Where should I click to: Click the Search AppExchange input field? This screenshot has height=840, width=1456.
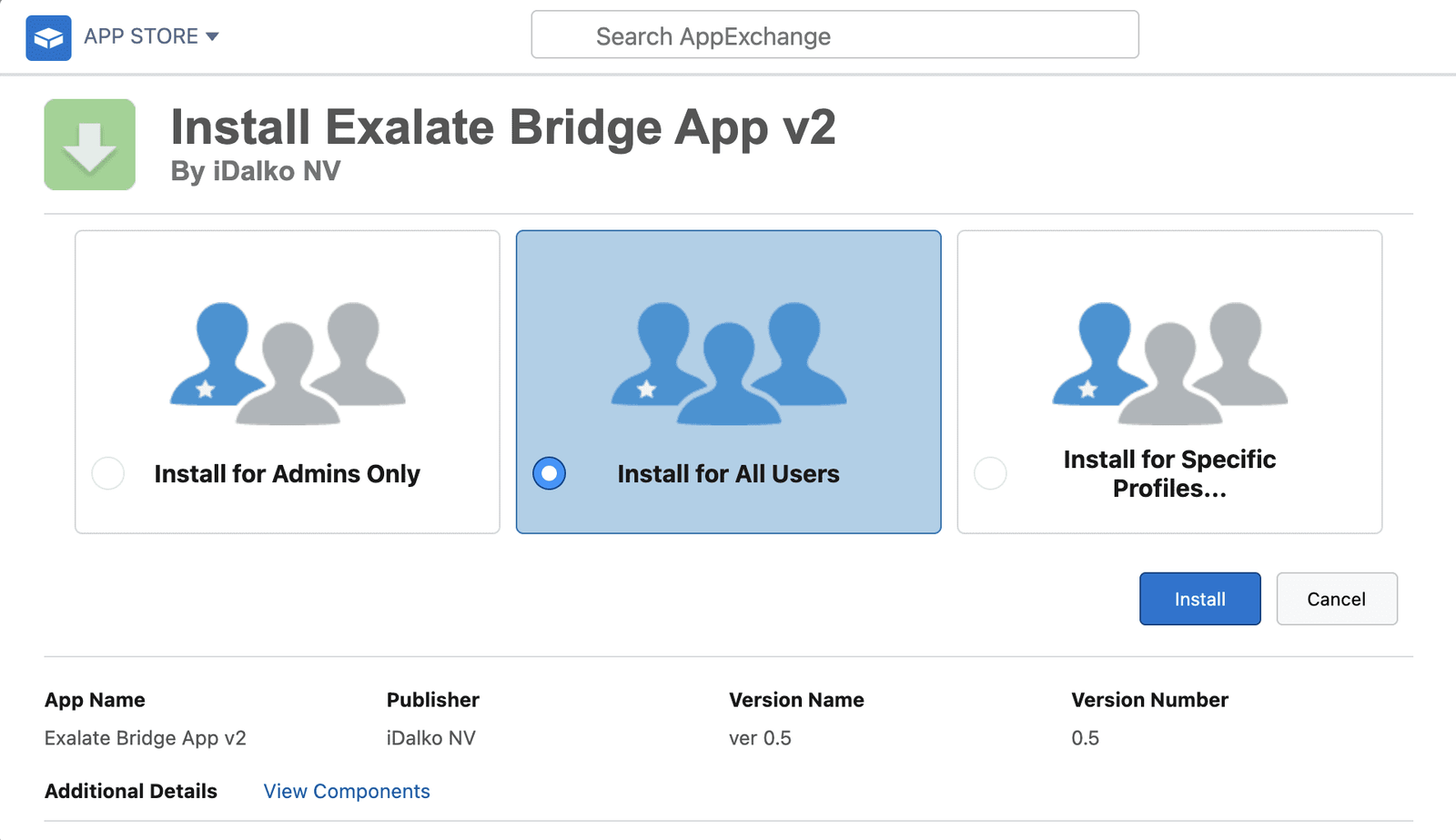pyautogui.click(x=834, y=35)
